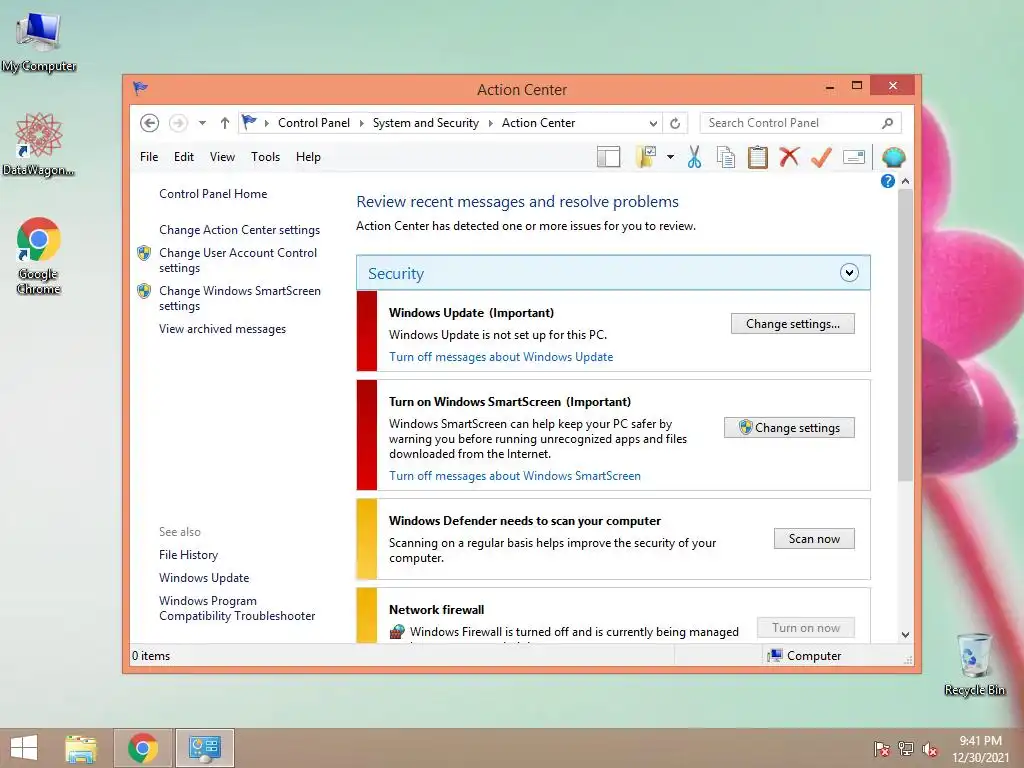Screen dimensions: 1024x768
Task: Click the Cut scissors icon
Action: pos(694,157)
